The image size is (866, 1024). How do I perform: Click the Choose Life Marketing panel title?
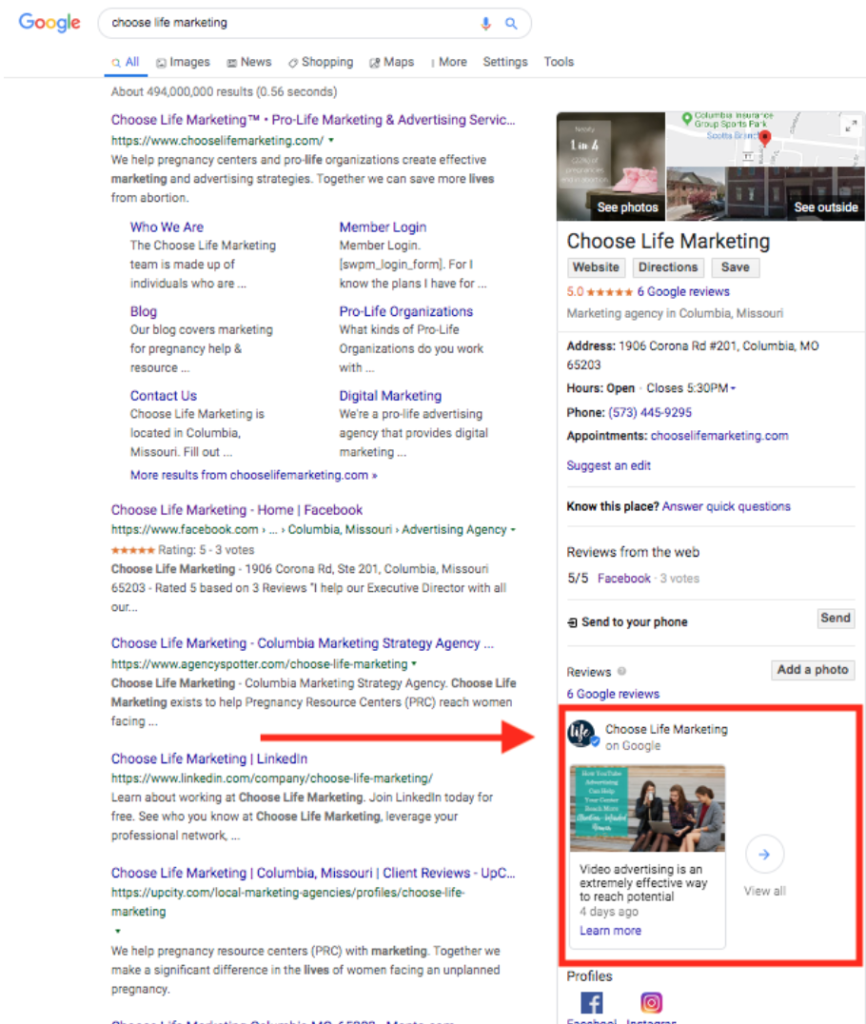click(x=668, y=241)
